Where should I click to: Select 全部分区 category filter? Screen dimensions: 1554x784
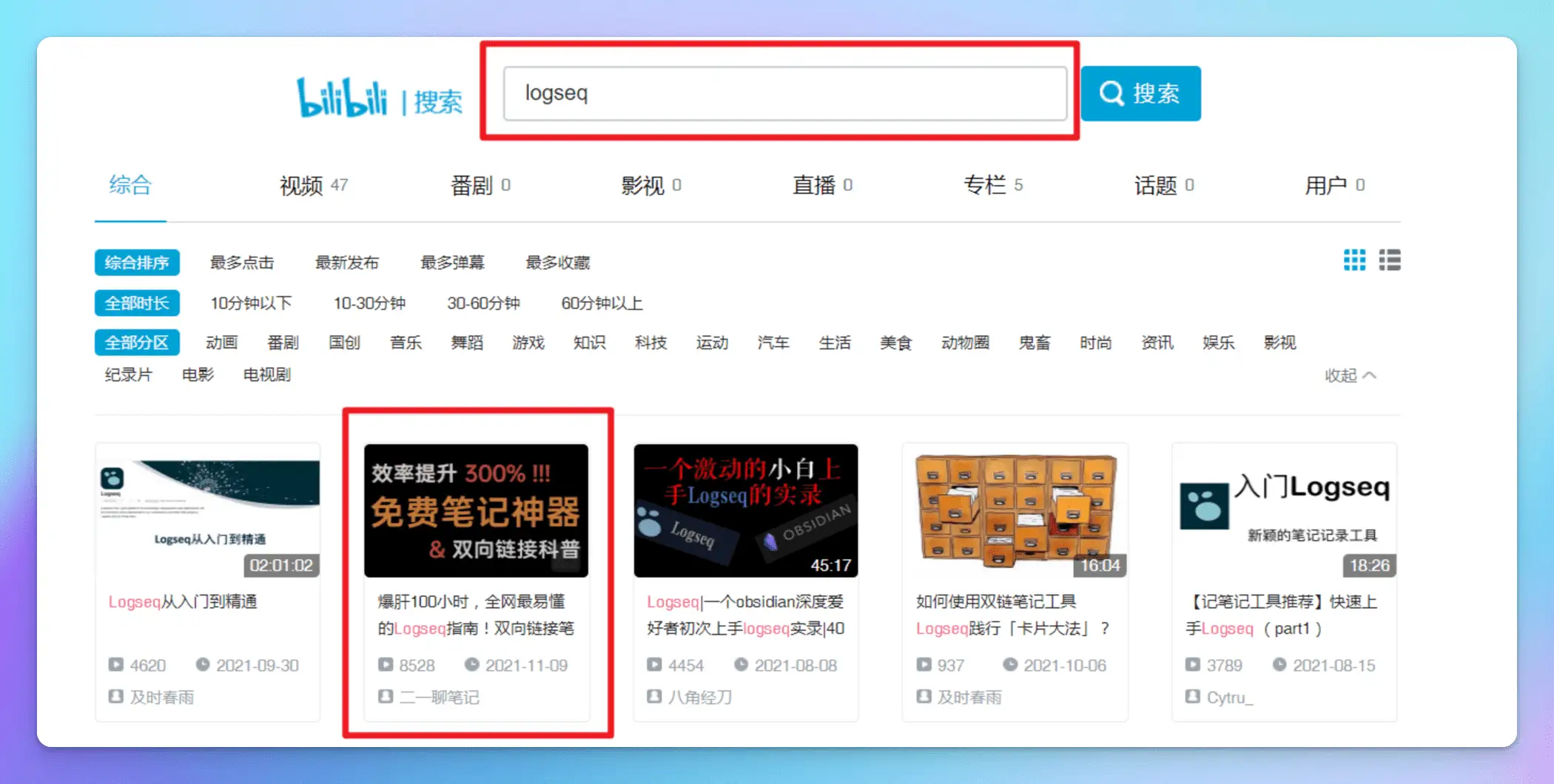coord(137,342)
